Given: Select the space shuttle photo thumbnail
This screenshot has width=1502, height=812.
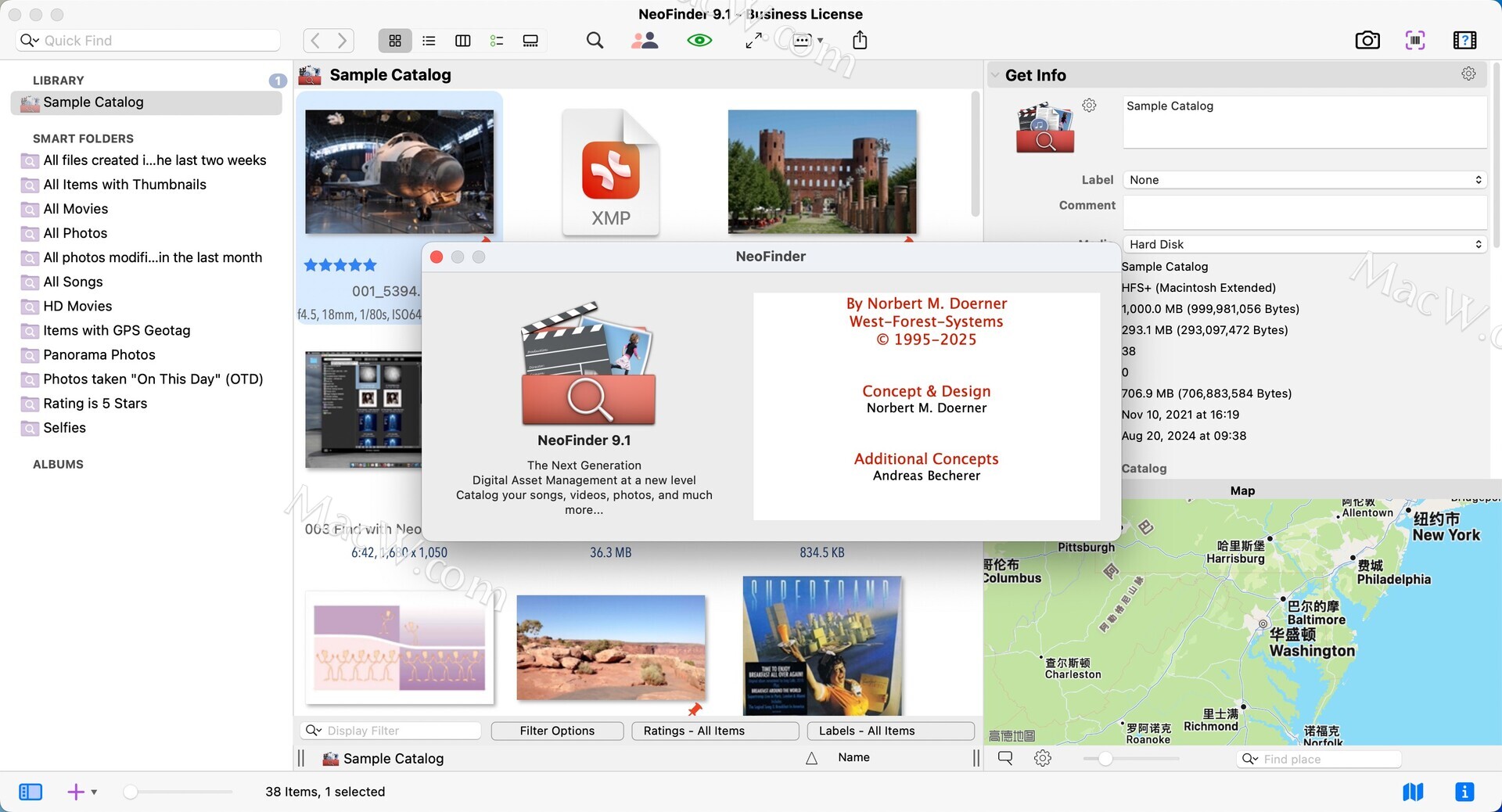Looking at the screenshot, I should tap(399, 171).
